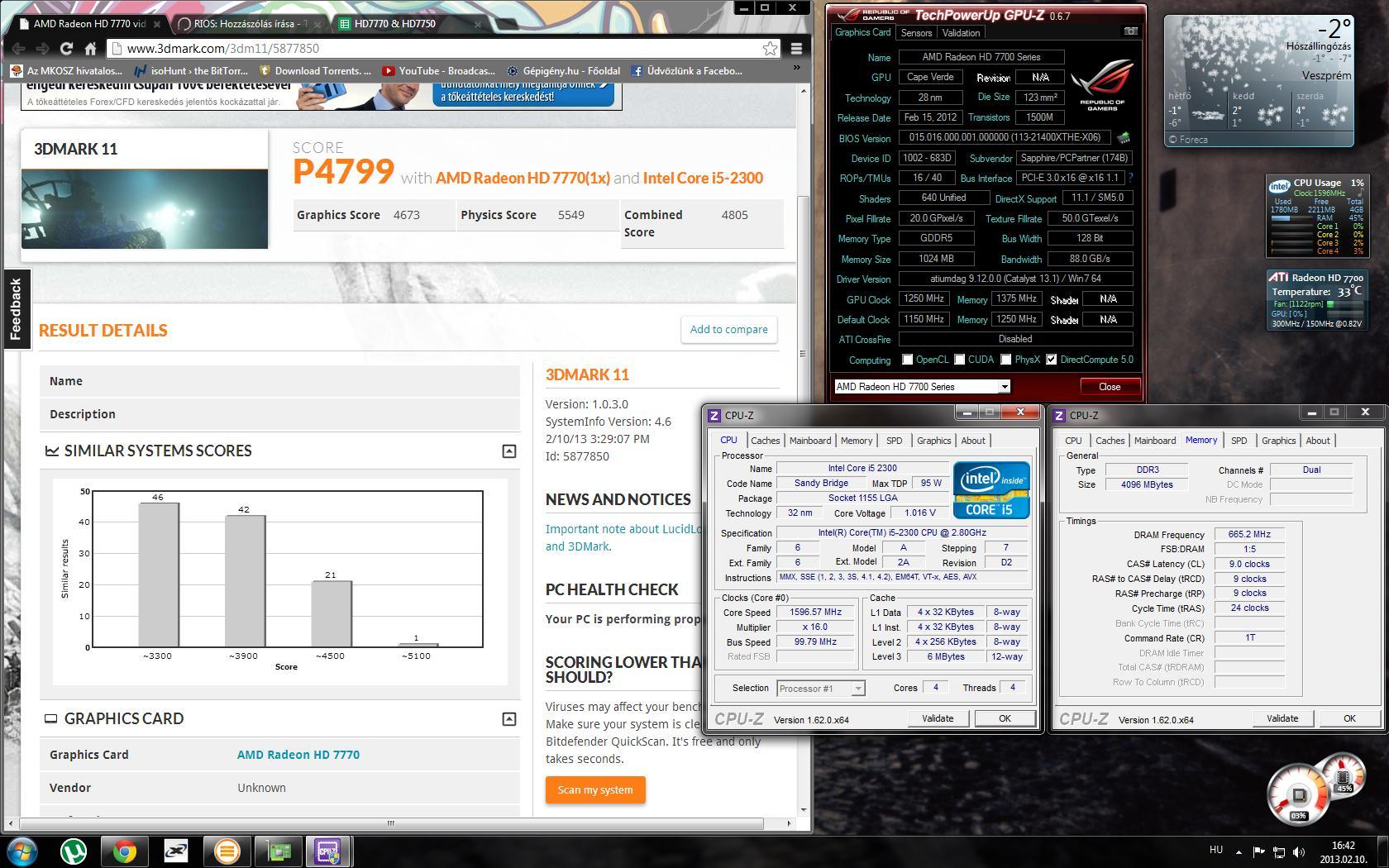This screenshot has height=868, width=1389.
Task: Reload the 3DMark page
Action: coord(66,49)
